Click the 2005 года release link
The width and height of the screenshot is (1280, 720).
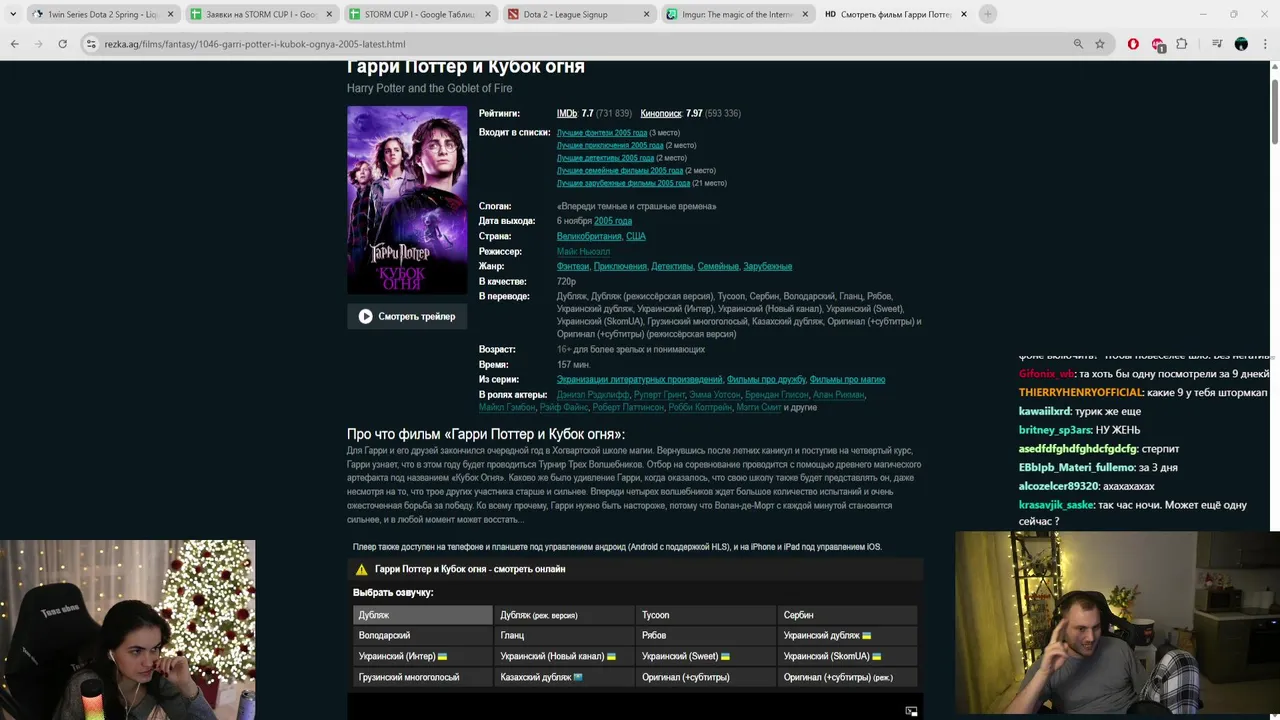pyautogui.click(x=613, y=221)
